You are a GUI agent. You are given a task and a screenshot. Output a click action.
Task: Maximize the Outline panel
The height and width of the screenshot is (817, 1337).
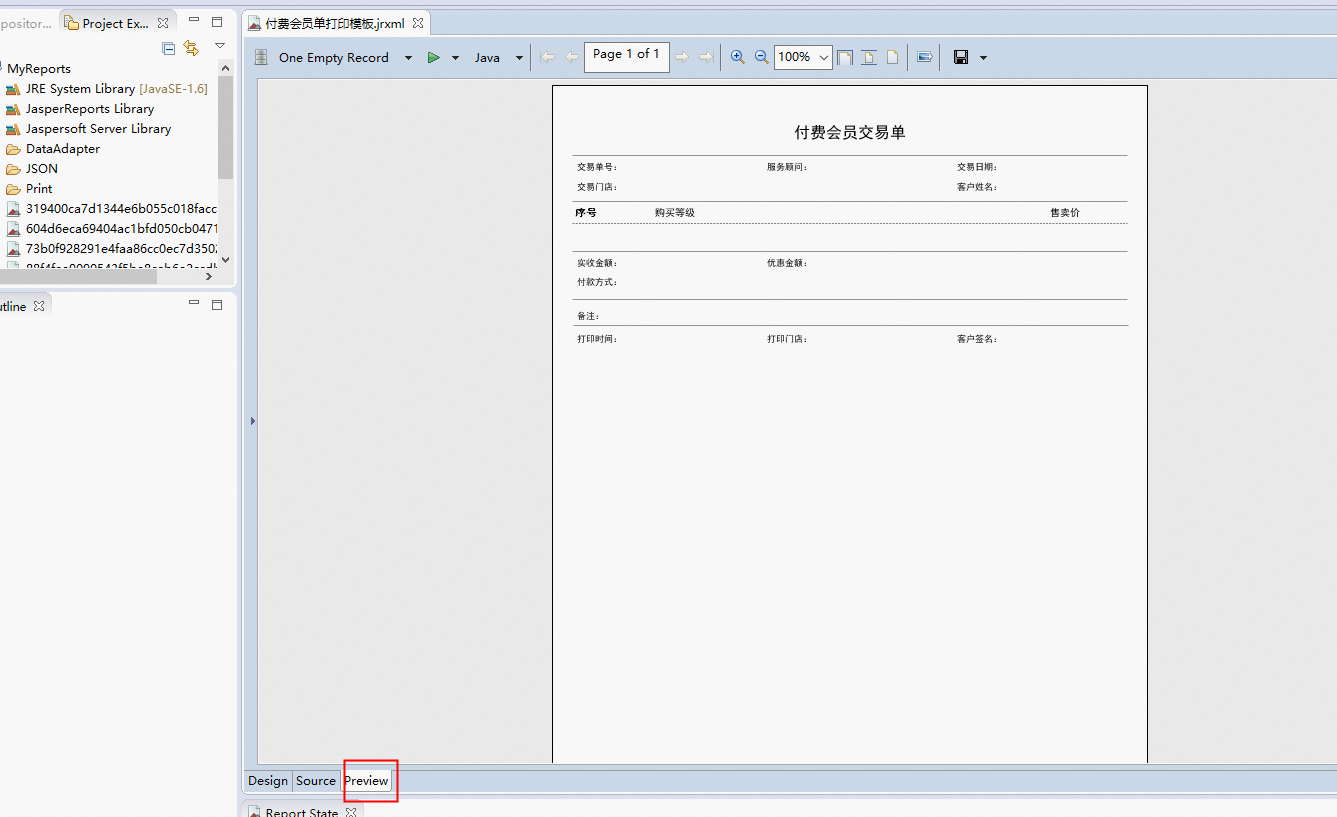(217, 305)
